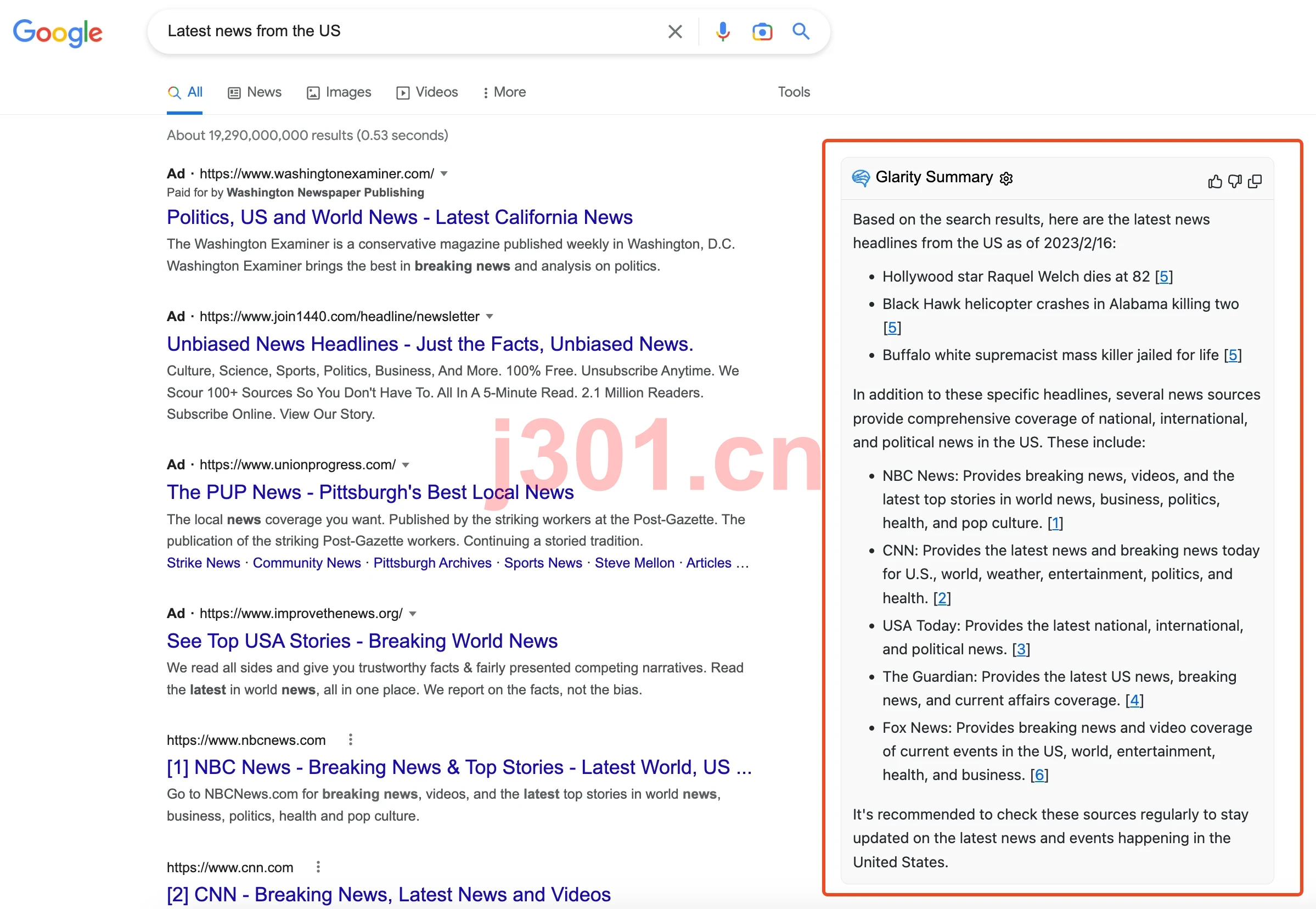Open the More search categories menu
This screenshot has width=1316, height=909.
(504, 92)
